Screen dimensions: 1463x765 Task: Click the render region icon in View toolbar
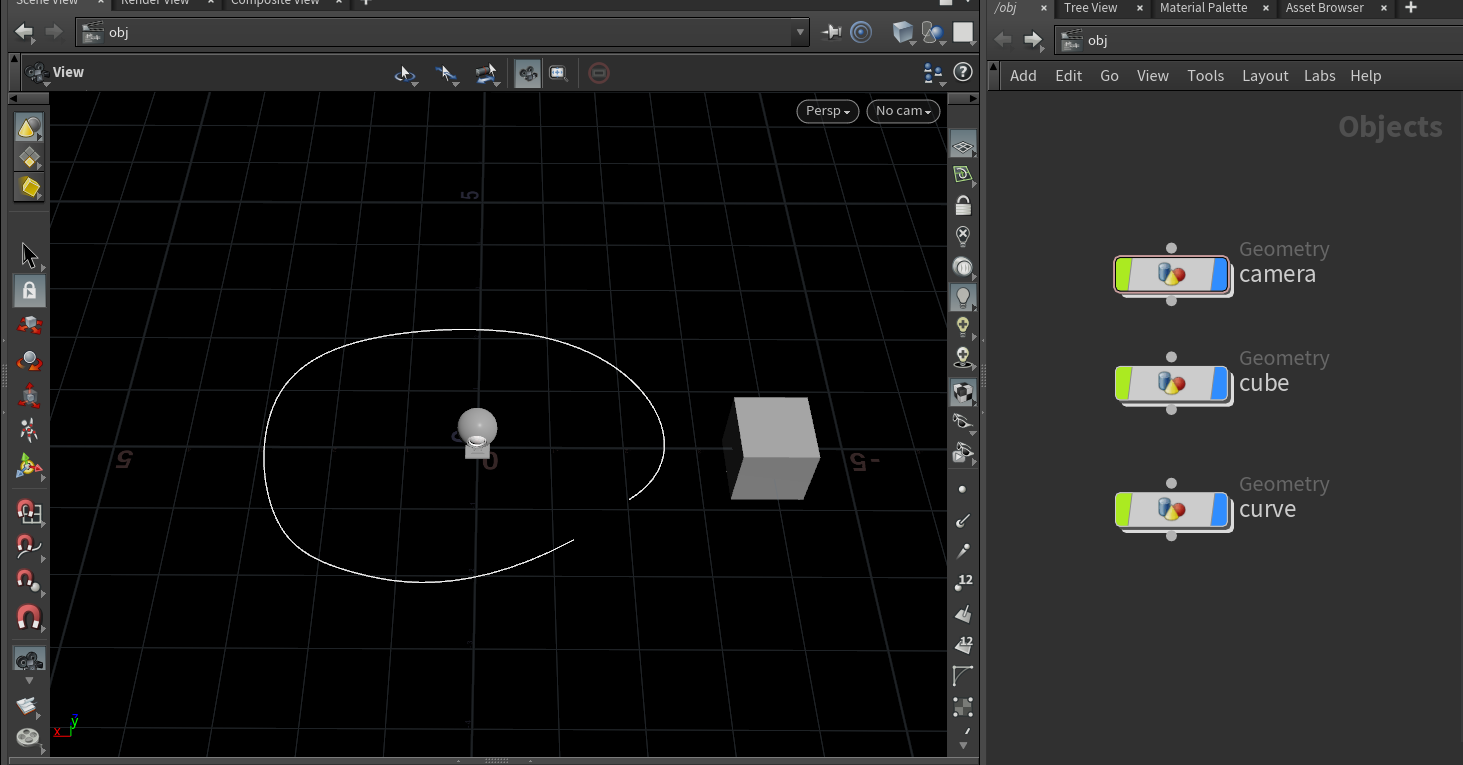coord(558,73)
